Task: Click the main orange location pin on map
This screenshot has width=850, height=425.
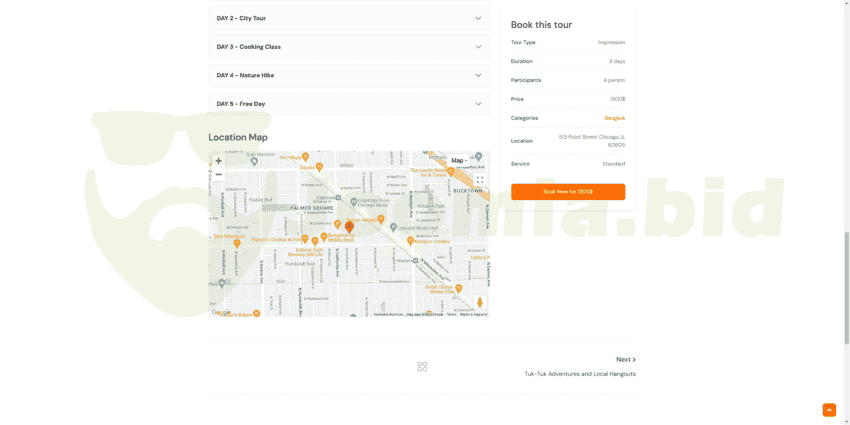Action: (349, 227)
